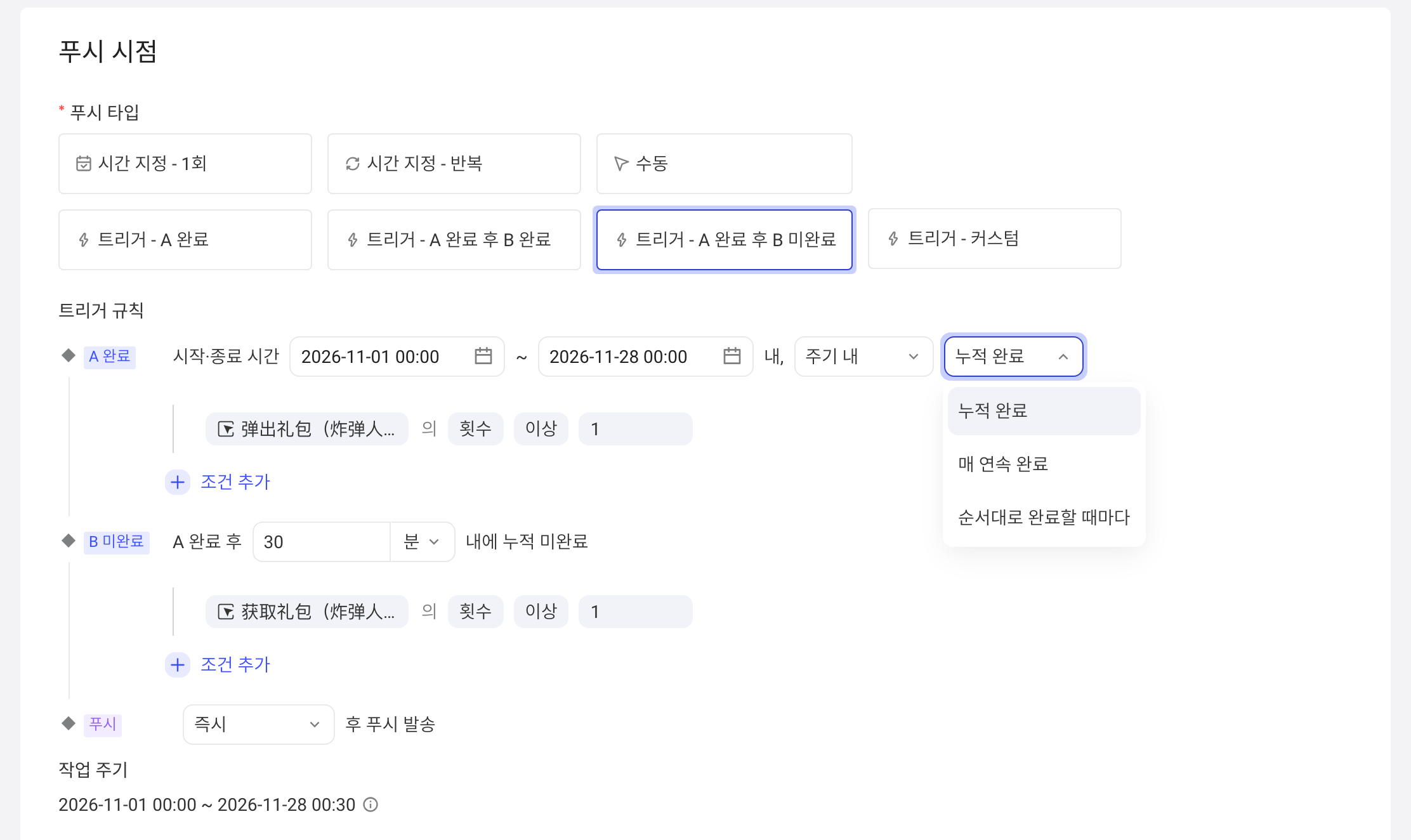Image resolution: width=1411 pixels, height=840 pixels.
Task: Open the 즉시 push delay dropdown
Action: [x=258, y=725]
